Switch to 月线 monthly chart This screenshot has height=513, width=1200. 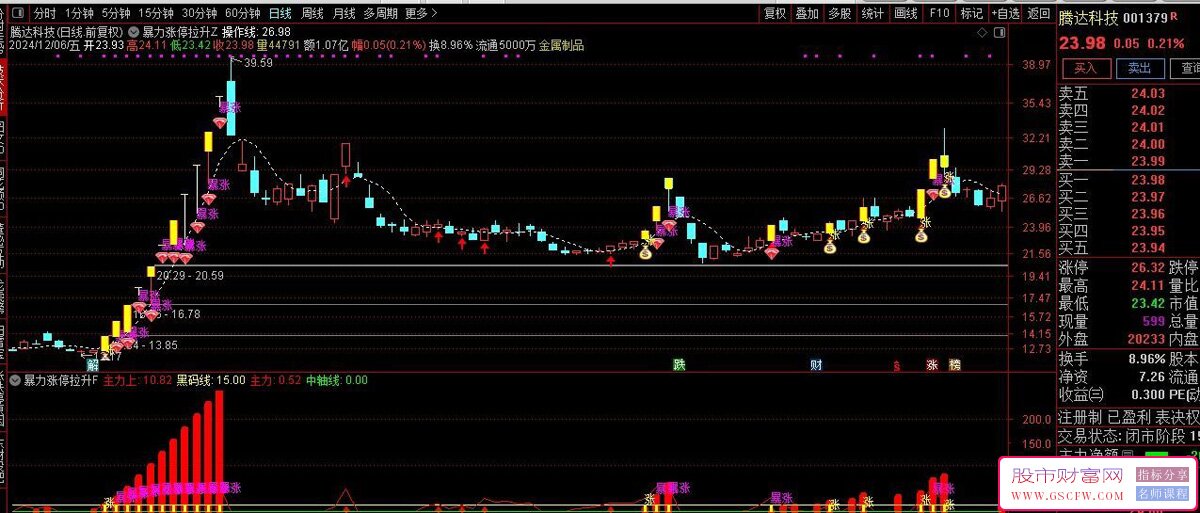(344, 13)
